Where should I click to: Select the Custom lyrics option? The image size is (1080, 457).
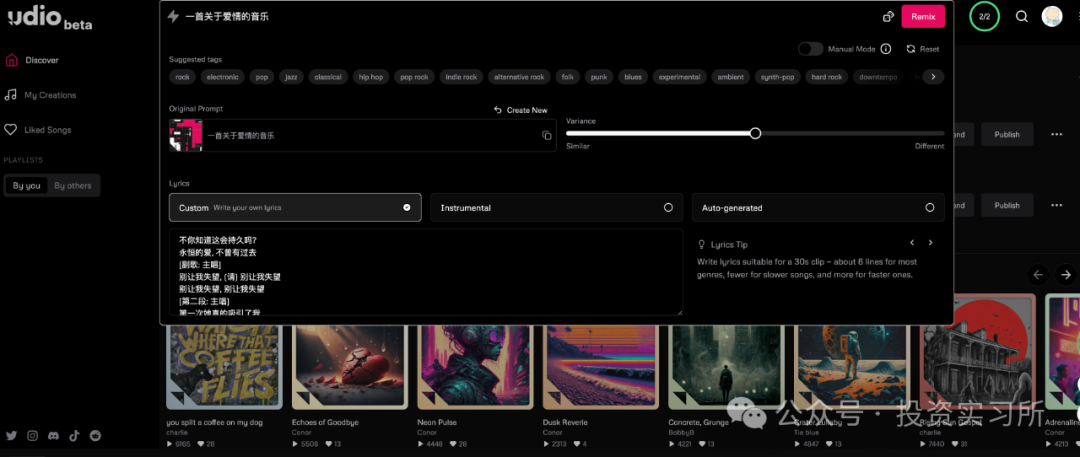point(295,207)
